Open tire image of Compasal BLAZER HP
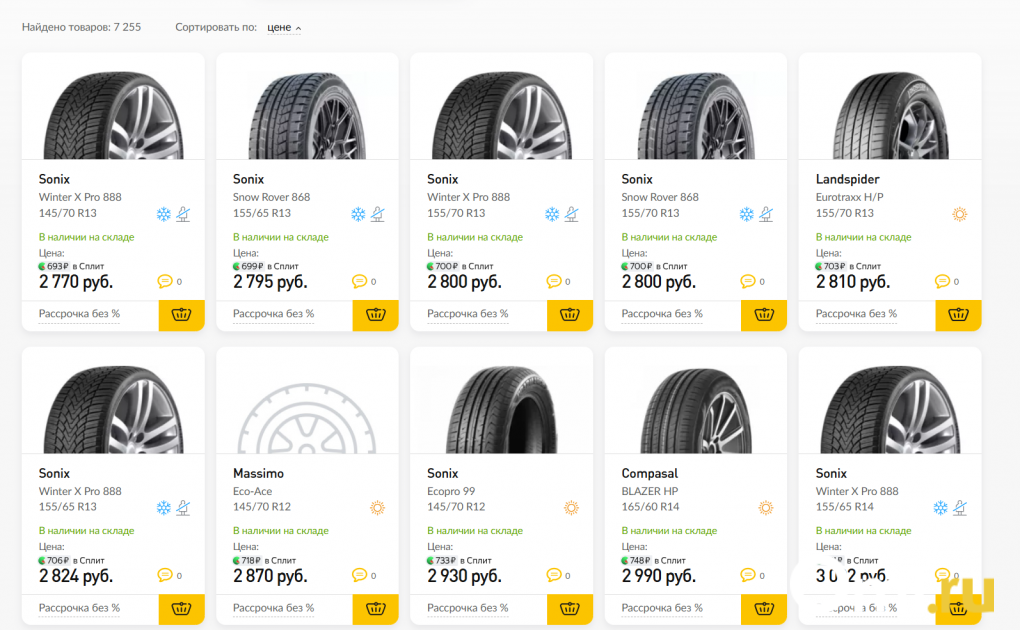Viewport: 1020px width, 630px height. (x=695, y=410)
